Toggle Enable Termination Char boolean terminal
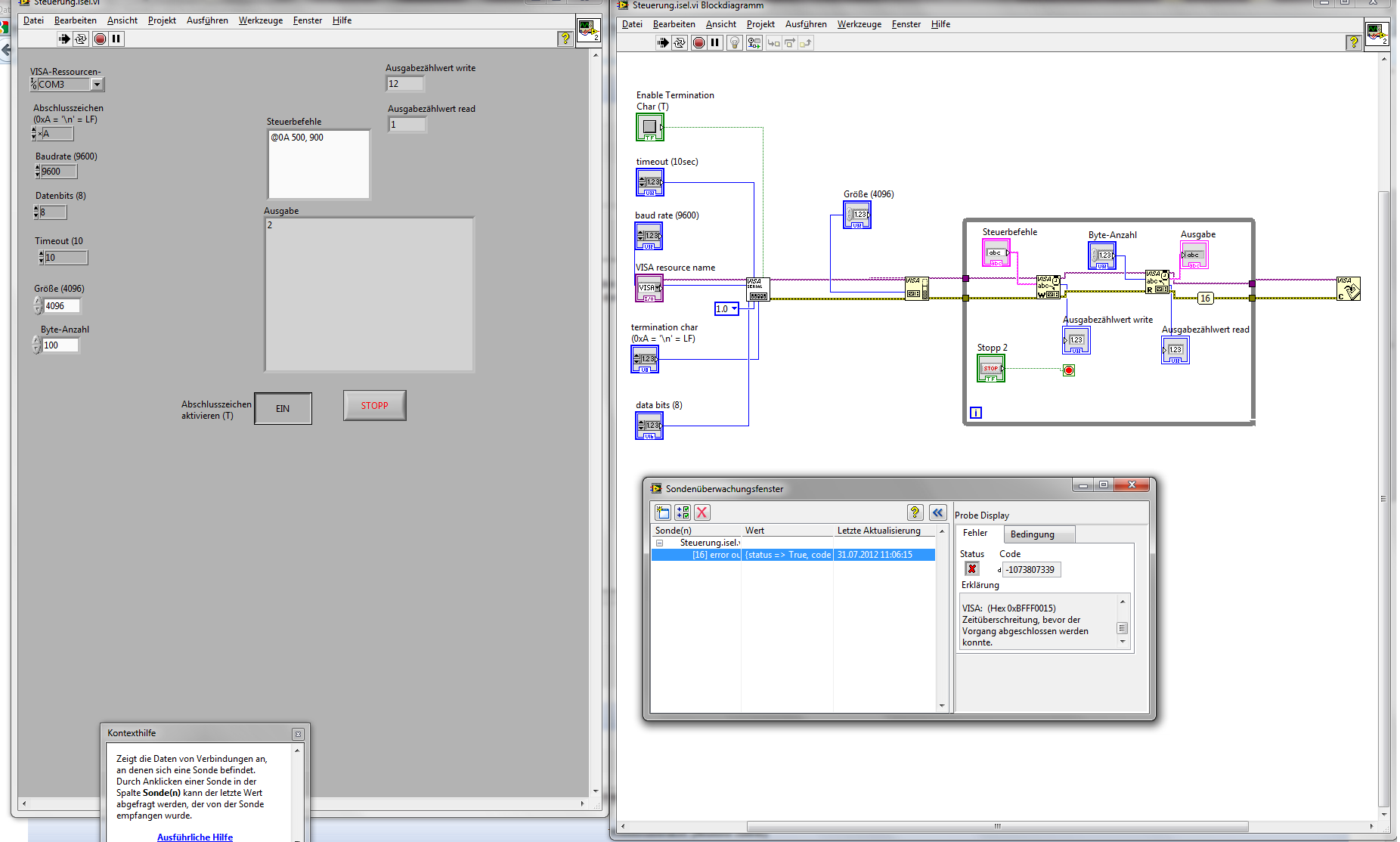Viewport: 1400px width, 842px height. click(x=649, y=127)
